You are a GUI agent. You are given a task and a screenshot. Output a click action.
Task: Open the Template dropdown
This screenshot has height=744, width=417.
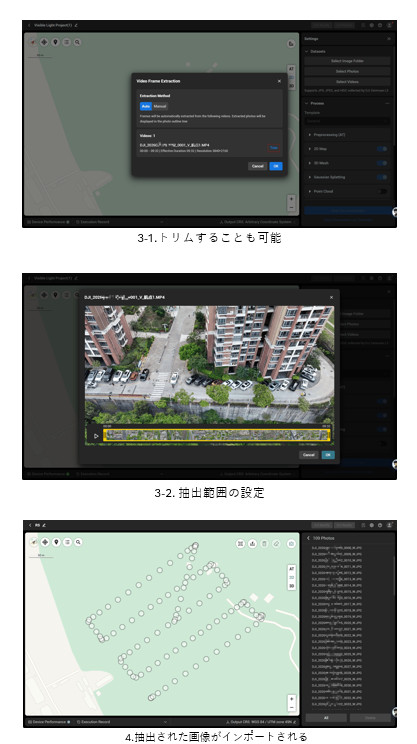347,121
